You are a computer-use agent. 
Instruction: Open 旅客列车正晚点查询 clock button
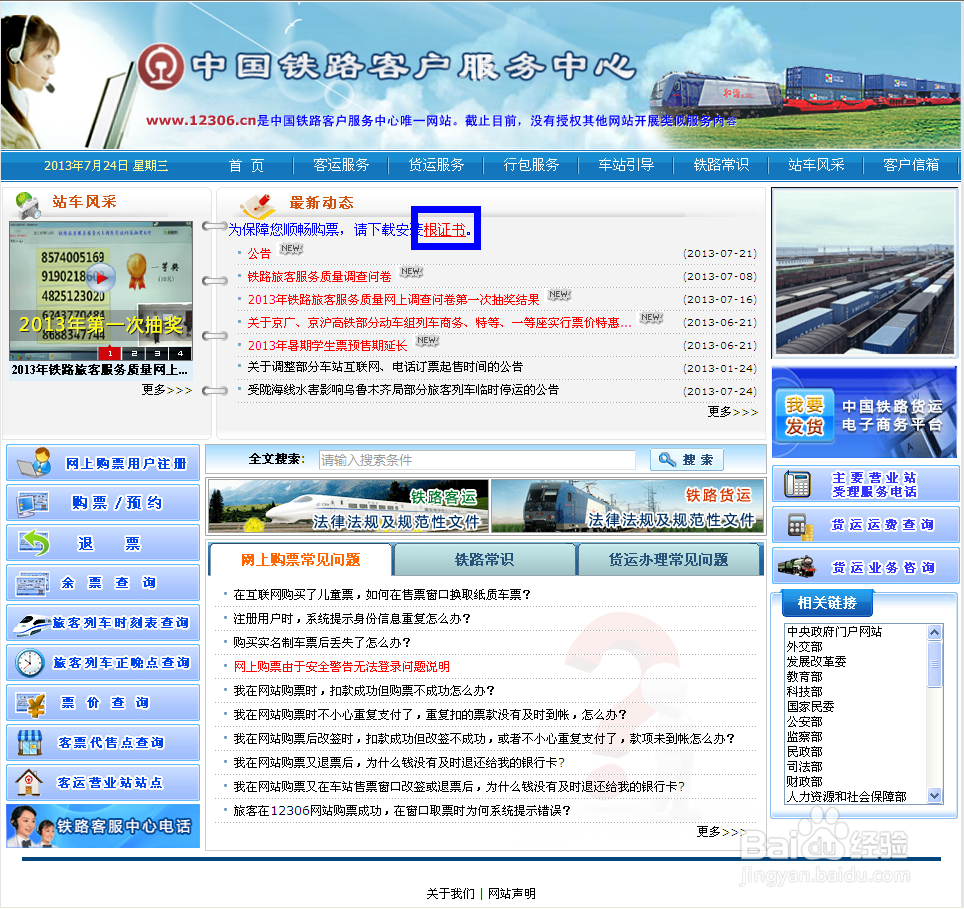(103, 663)
